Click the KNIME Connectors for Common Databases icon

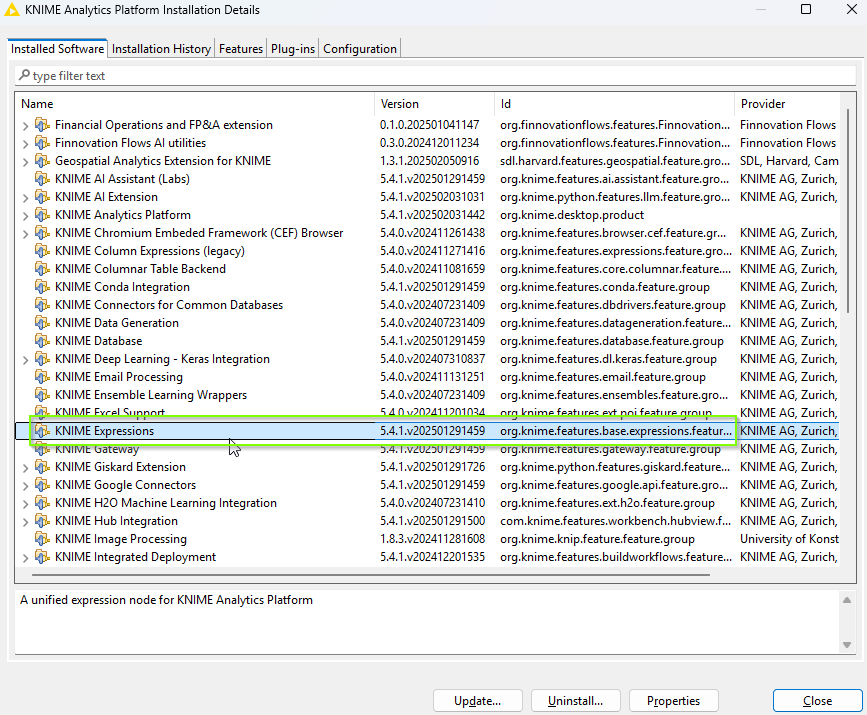(x=42, y=305)
